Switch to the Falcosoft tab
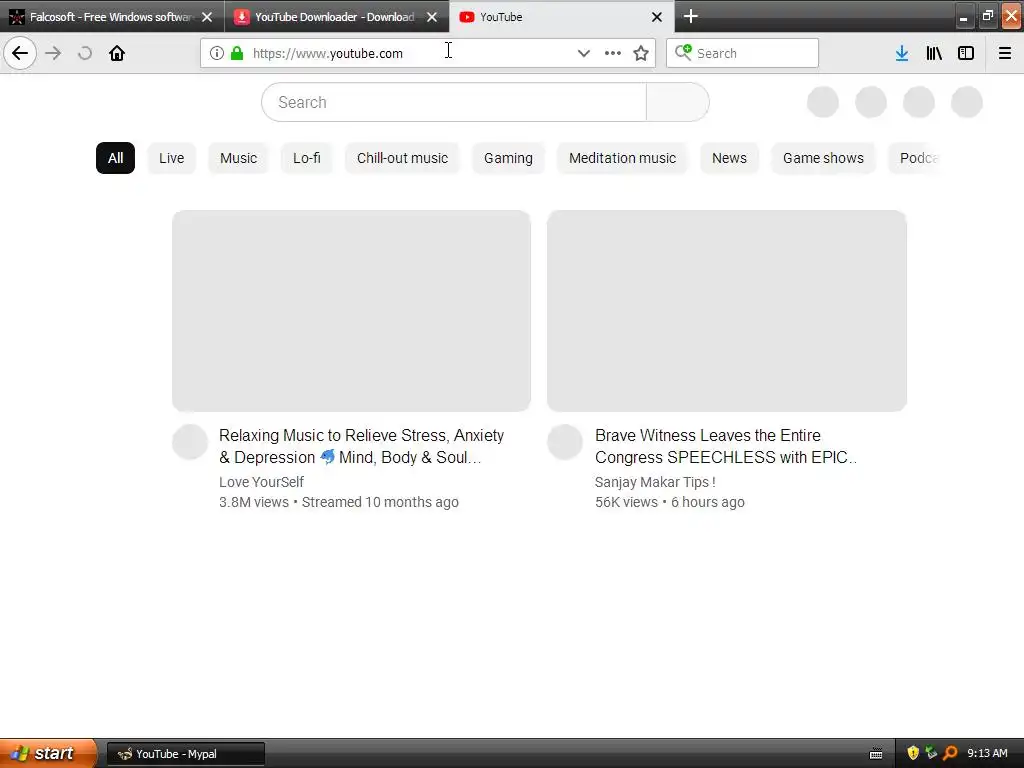This screenshot has width=1024, height=768. point(112,17)
